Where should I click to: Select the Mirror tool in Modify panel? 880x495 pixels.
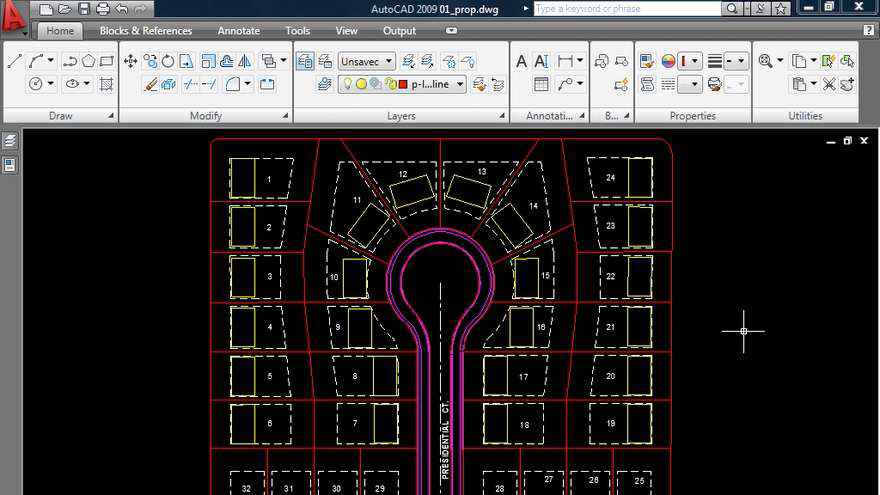coord(244,61)
